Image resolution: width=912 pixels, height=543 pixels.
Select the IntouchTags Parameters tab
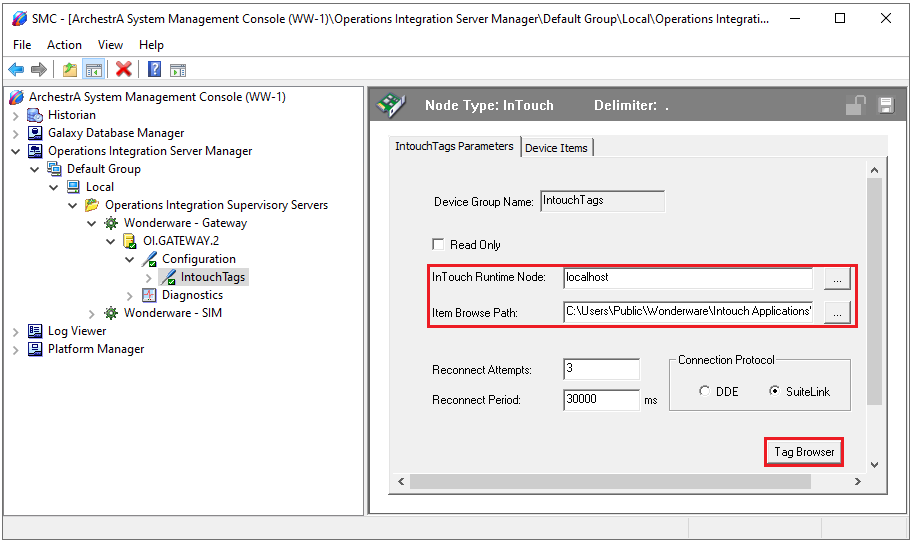coord(454,146)
